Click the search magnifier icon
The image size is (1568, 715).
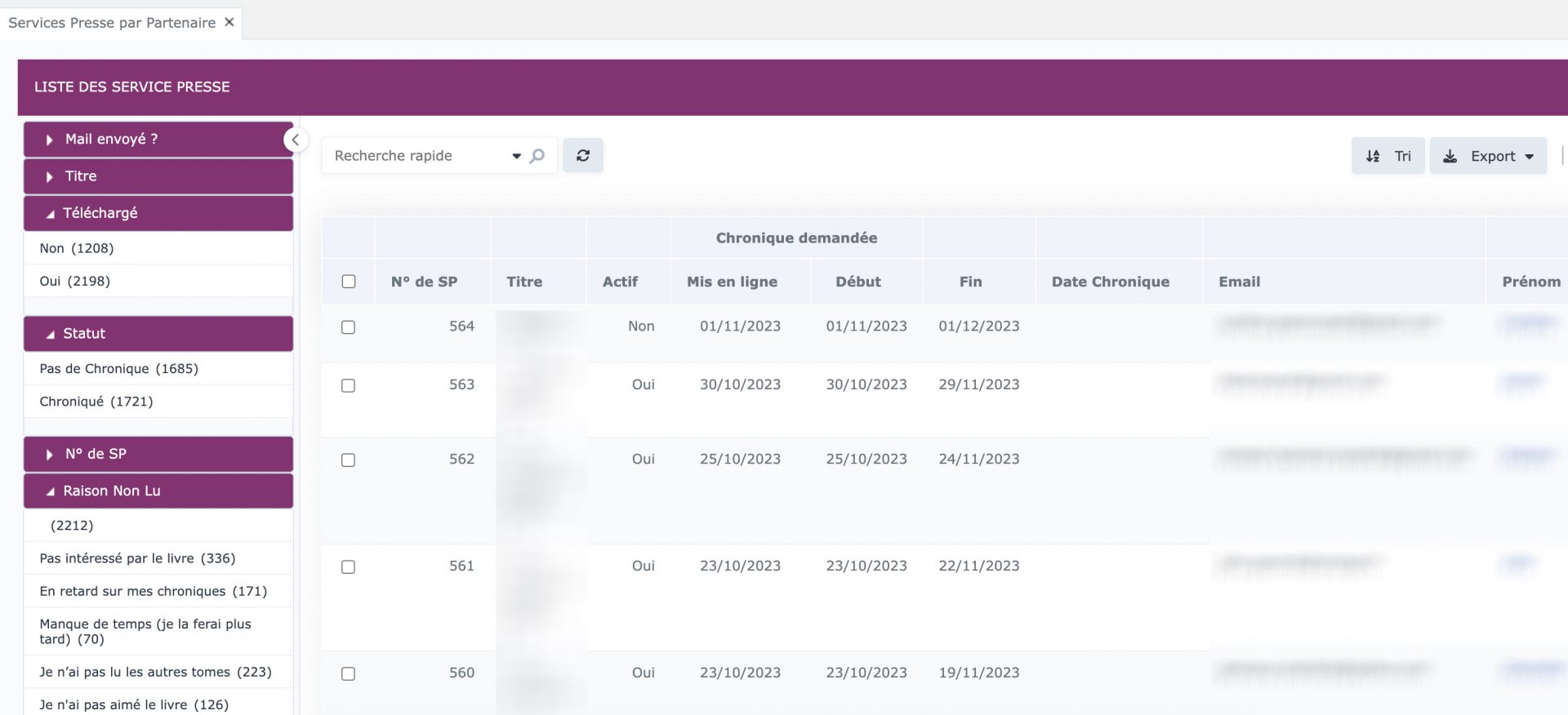(537, 156)
